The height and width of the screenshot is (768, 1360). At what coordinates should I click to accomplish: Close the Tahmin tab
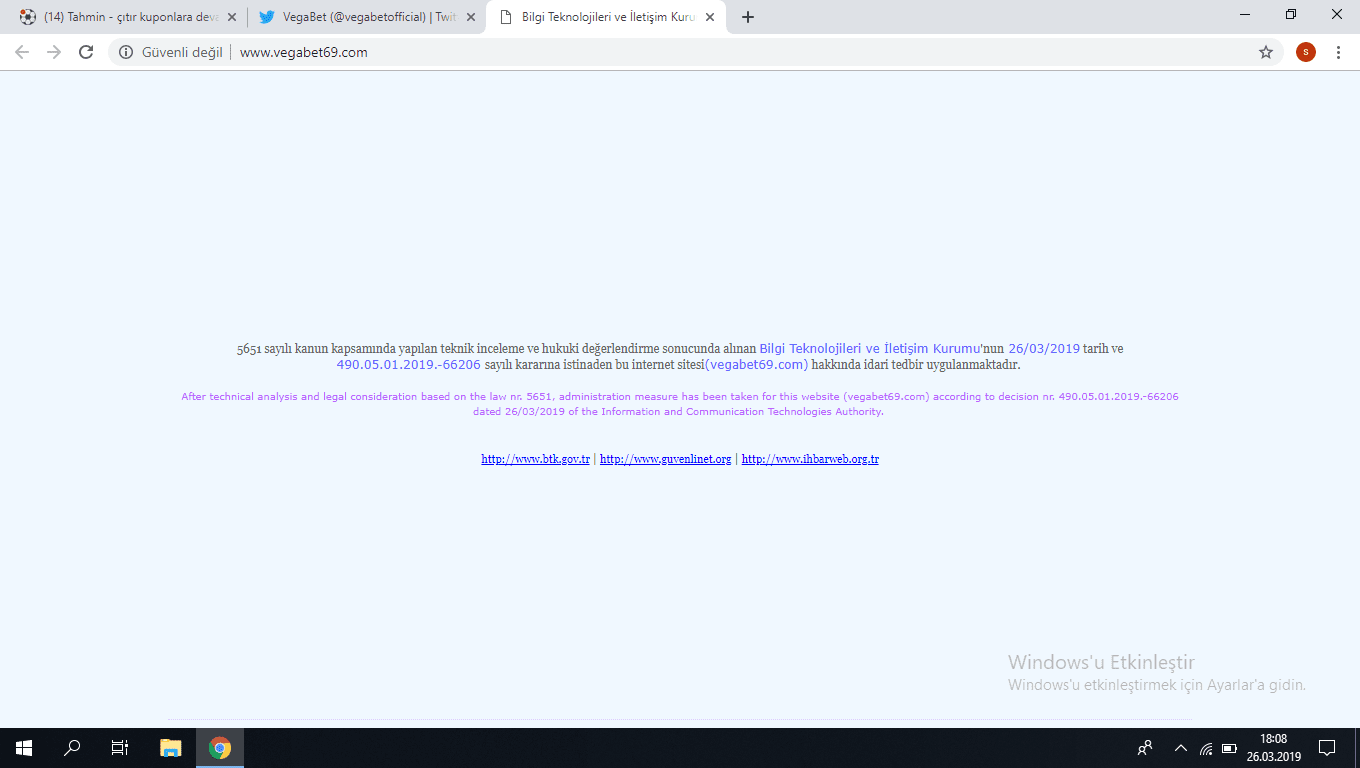232,17
